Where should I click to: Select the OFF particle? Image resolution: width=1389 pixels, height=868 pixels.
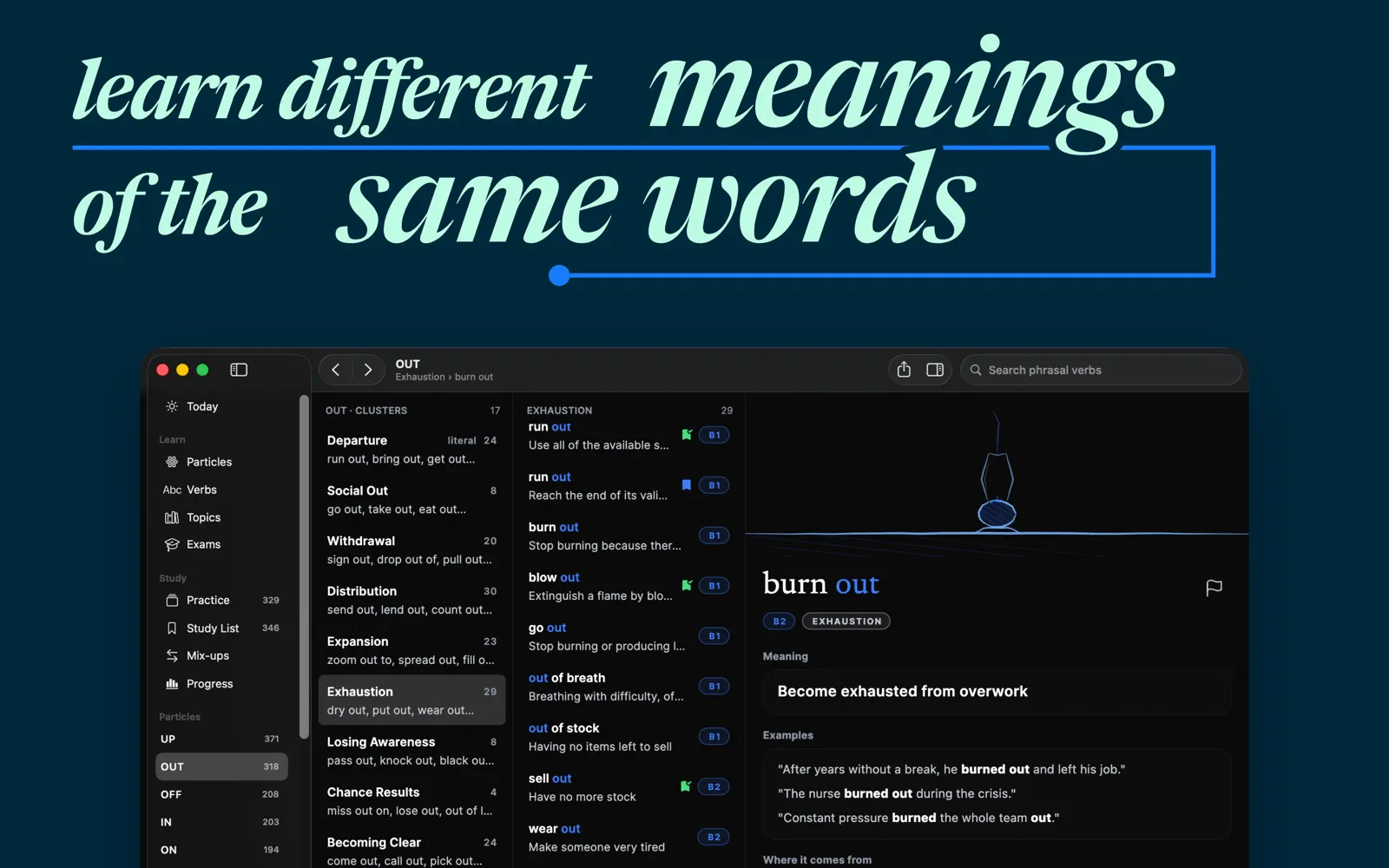(x=221, y=794)
